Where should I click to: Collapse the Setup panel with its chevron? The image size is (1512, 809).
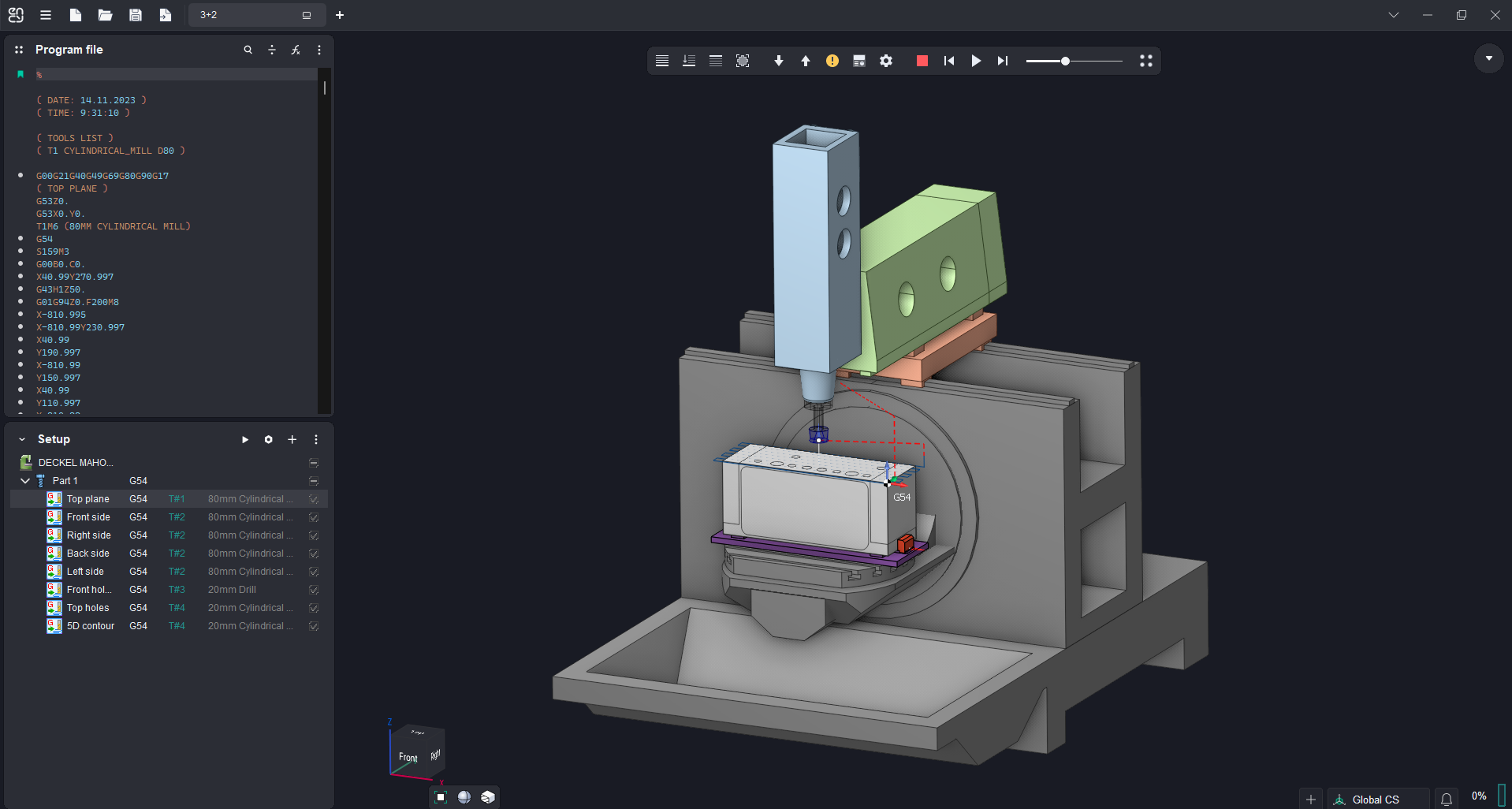tap(22, 439)
